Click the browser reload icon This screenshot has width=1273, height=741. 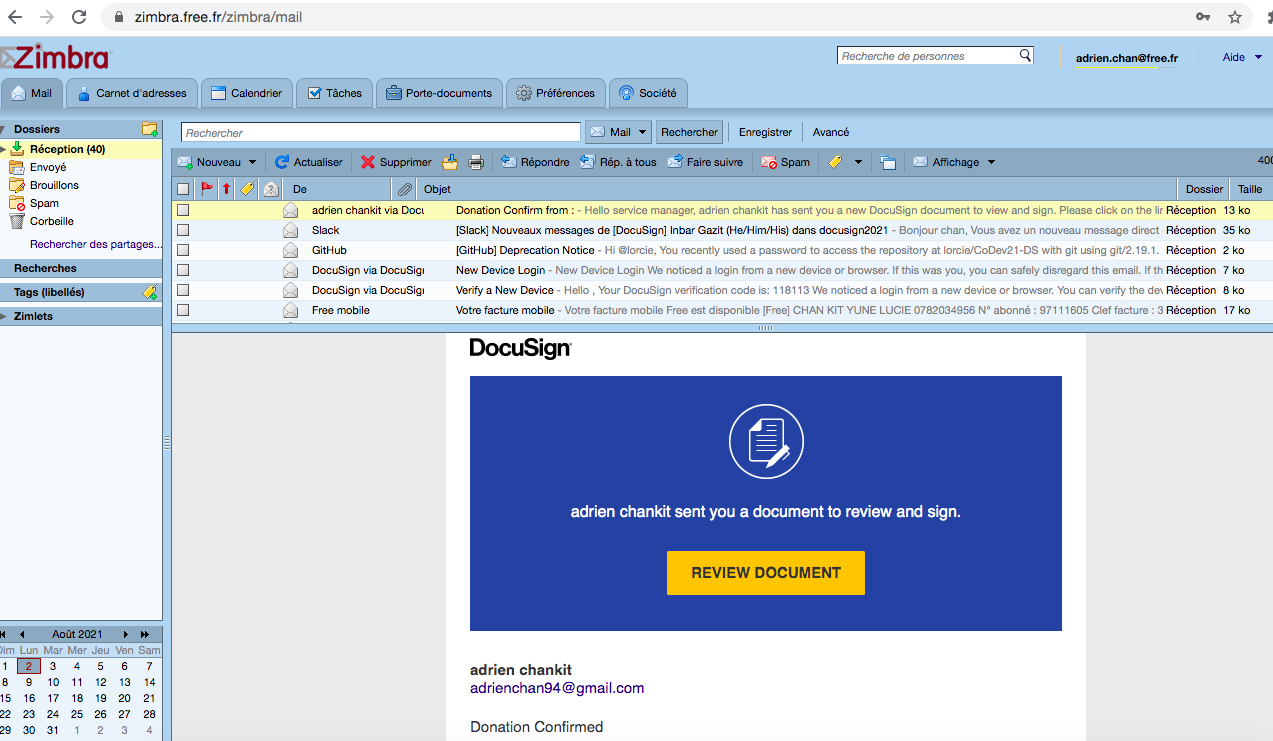[x=80, y=17]
